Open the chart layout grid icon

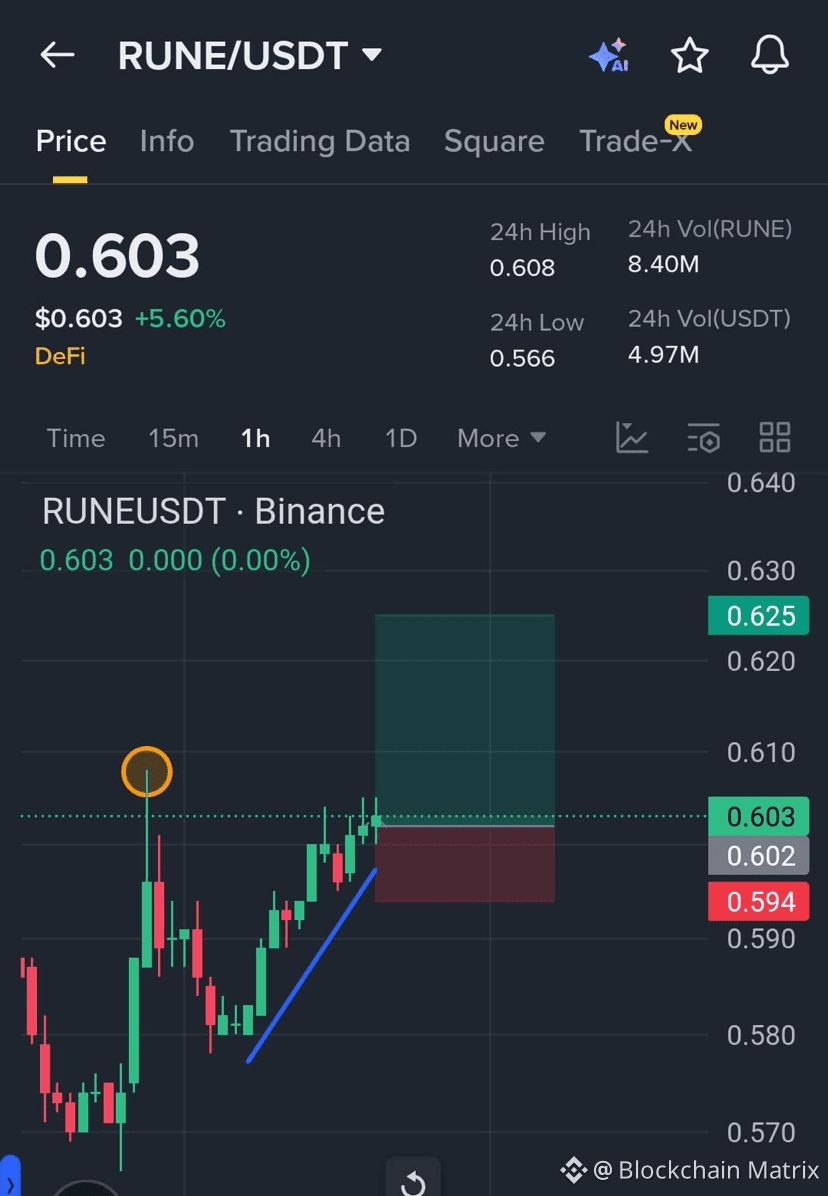tap(774, 438)
